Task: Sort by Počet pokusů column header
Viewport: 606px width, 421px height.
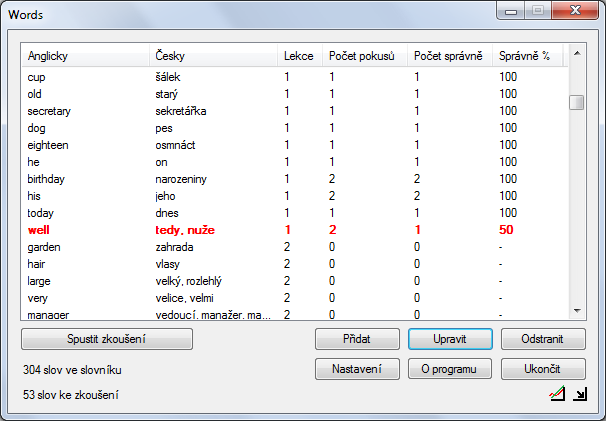Action: (365, 56)
